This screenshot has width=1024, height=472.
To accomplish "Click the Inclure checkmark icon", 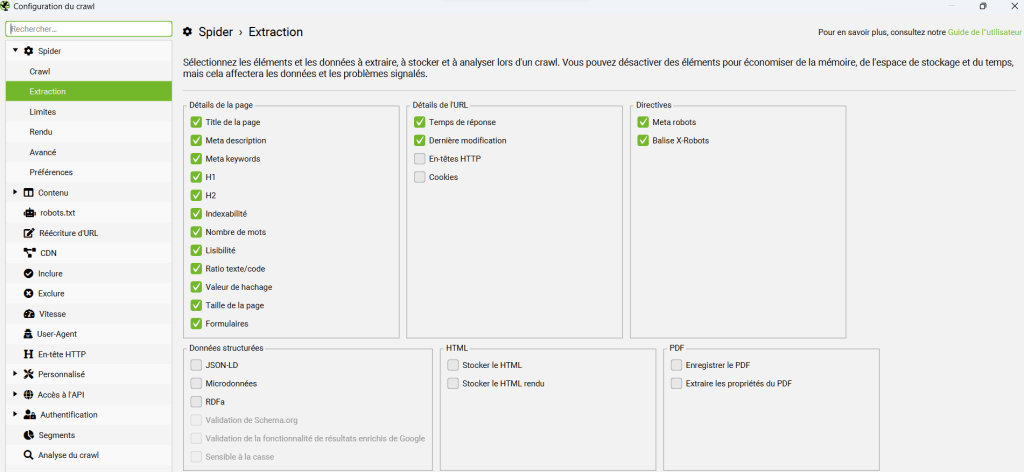I will coord(29,273).
